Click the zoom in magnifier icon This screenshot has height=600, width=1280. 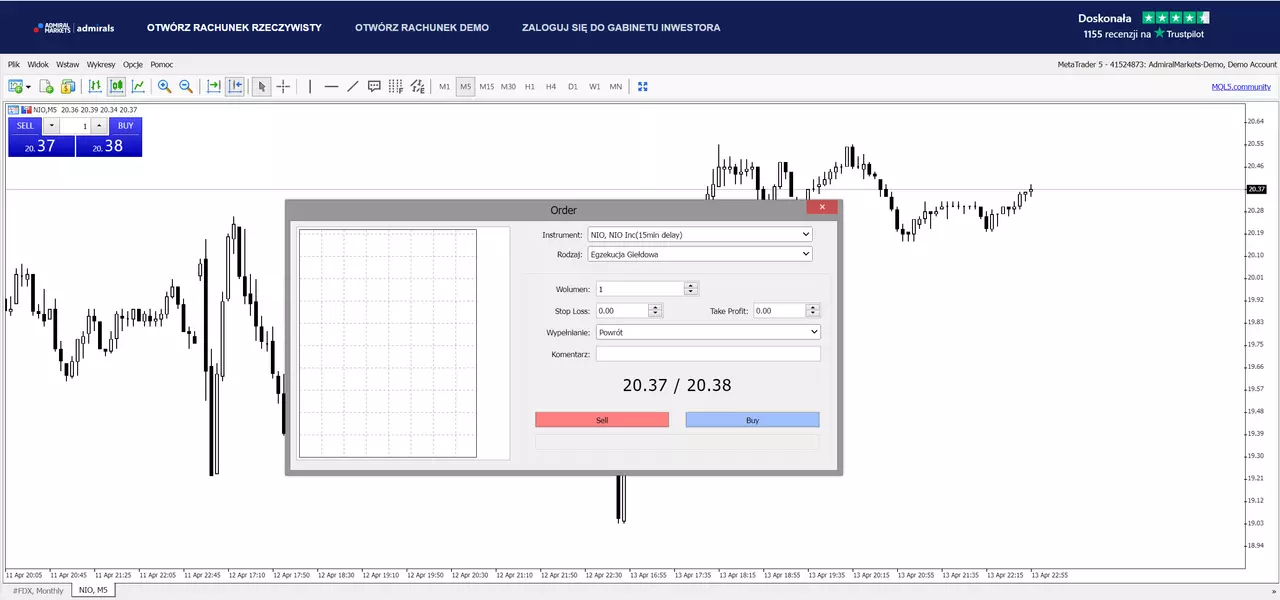(x=164, y=87)
